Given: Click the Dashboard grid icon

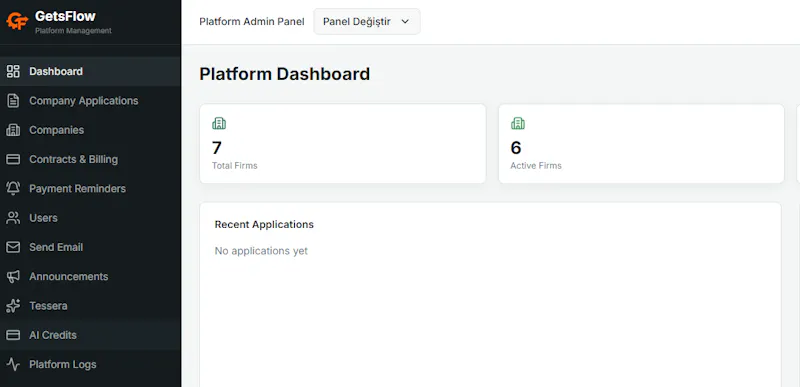Looking at the screenshot, I should tap(13, 71).
